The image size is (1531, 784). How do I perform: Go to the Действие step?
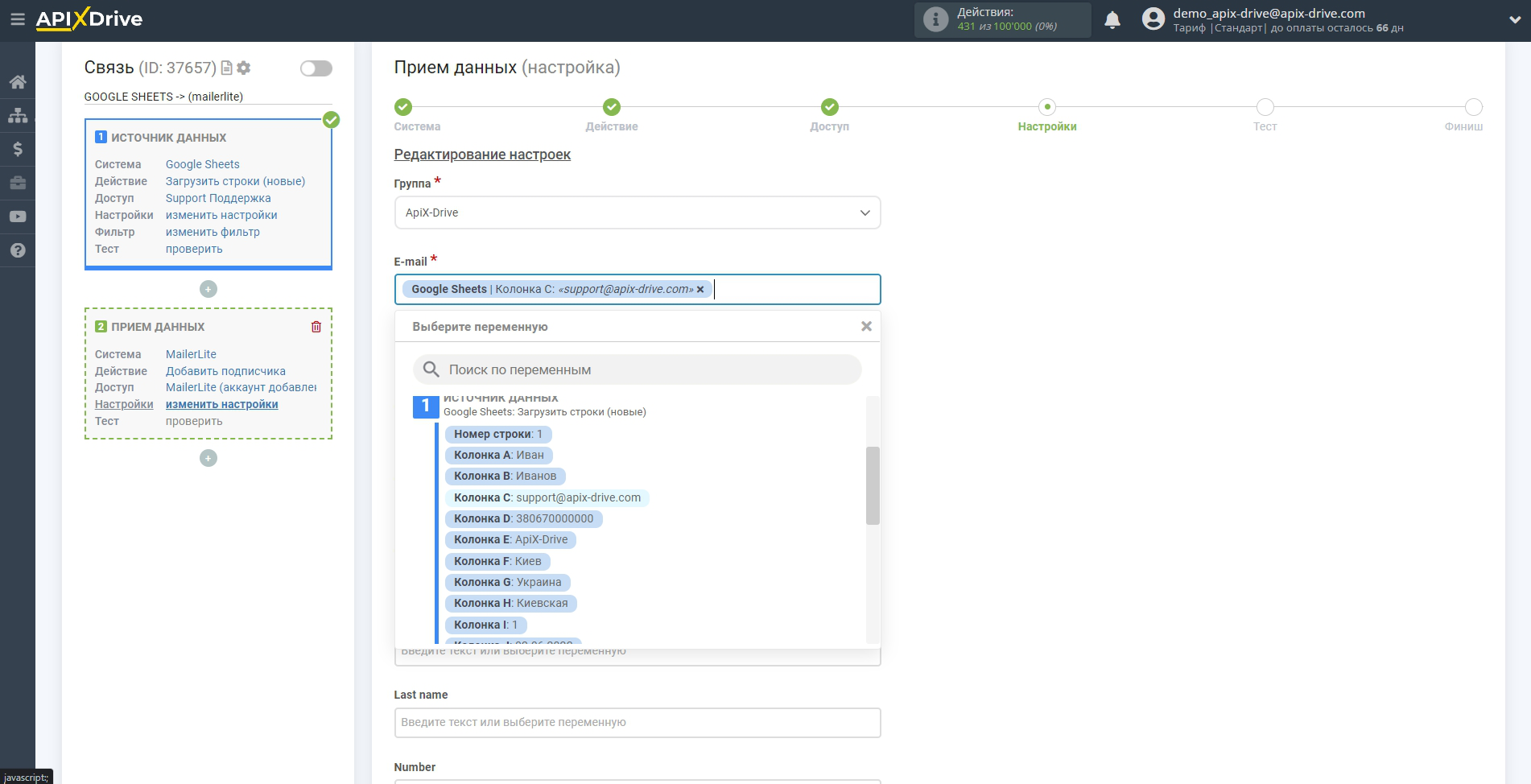(612, 107)
